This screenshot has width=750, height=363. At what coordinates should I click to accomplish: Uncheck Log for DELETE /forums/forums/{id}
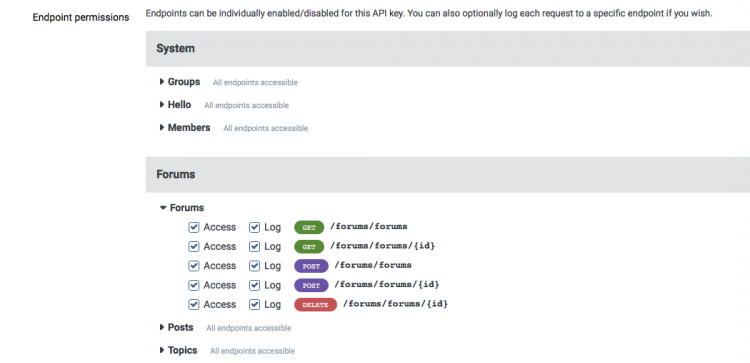click(254, 304)
